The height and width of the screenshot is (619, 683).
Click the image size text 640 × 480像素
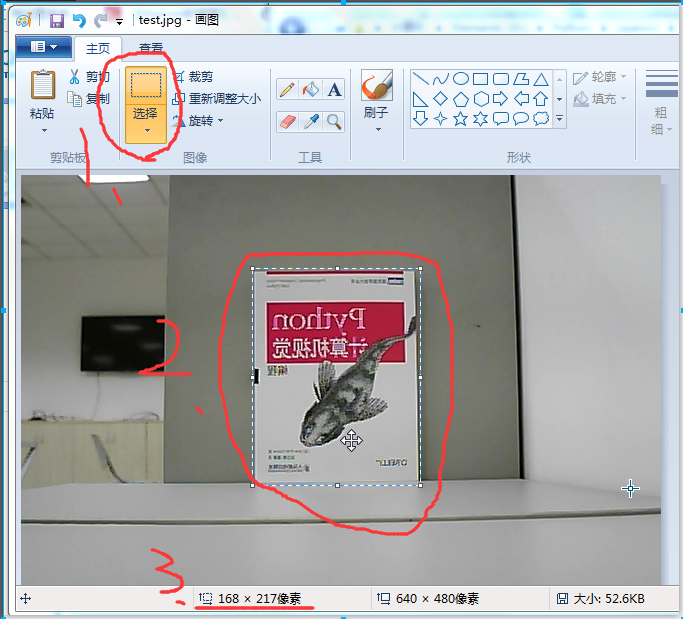click(x=437, y=599)
